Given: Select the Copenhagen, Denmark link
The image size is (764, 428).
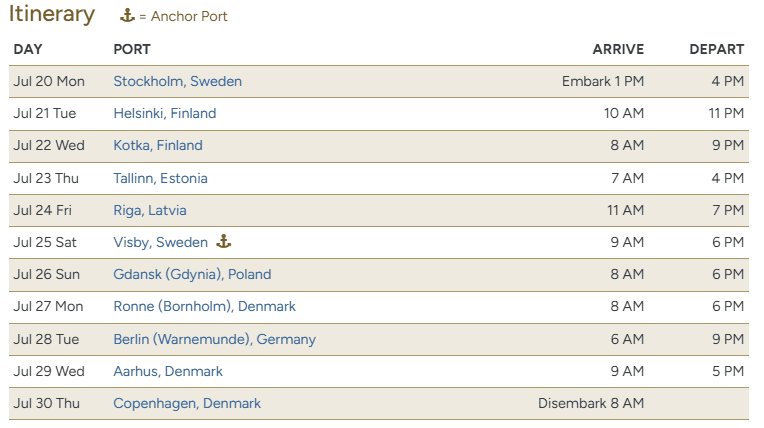Looking at the screenshot, I should tap(187, 404).
